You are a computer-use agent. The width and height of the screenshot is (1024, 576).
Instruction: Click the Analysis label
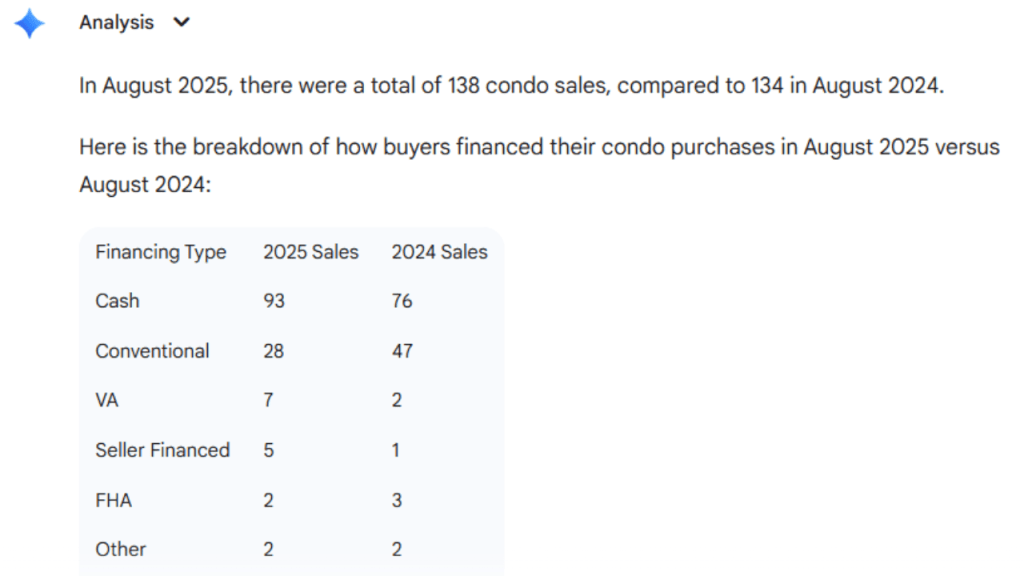click(x=116, y=22)
